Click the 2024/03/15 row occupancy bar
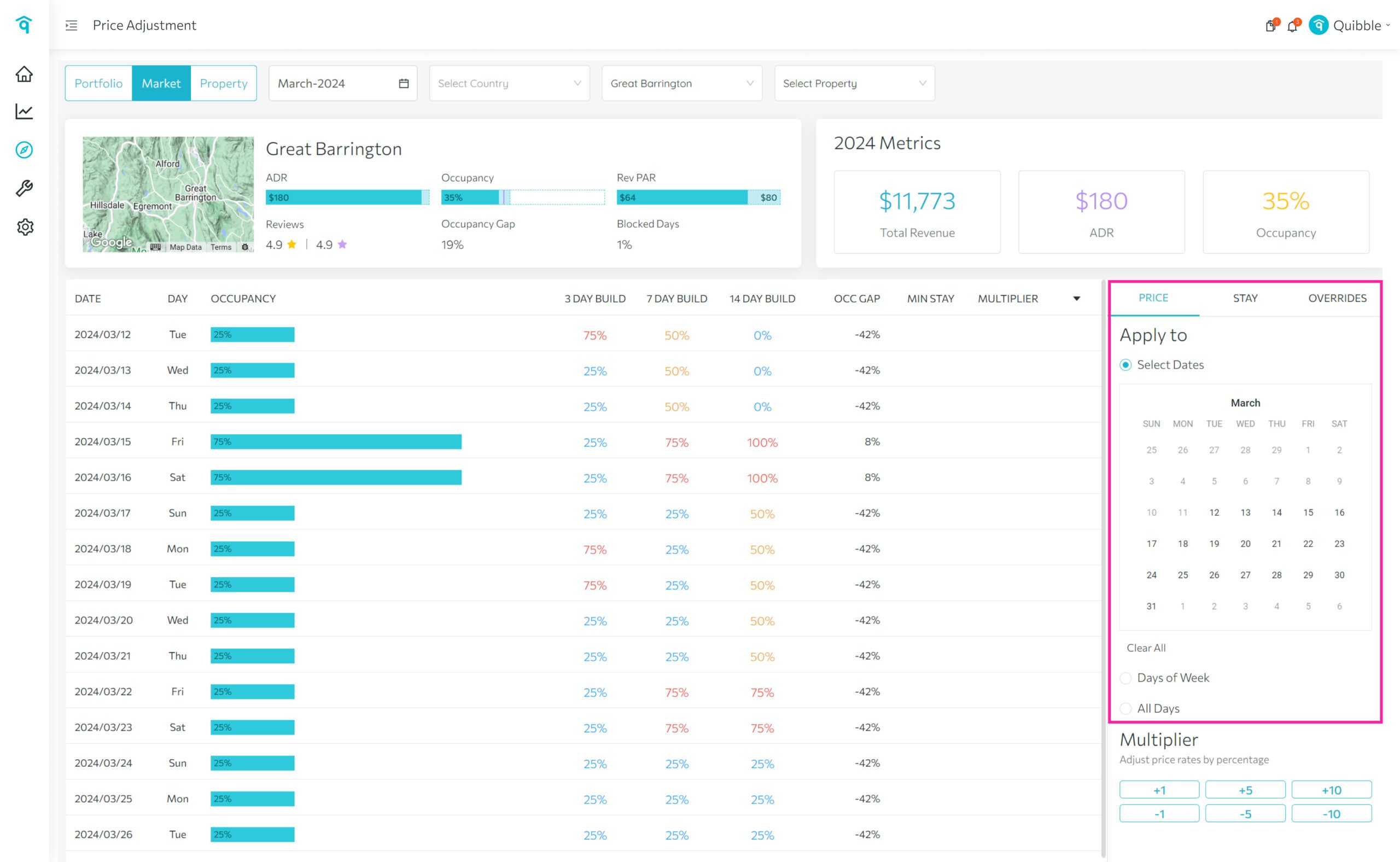Screen dimensions: 1400x862 tap(336, 442)
